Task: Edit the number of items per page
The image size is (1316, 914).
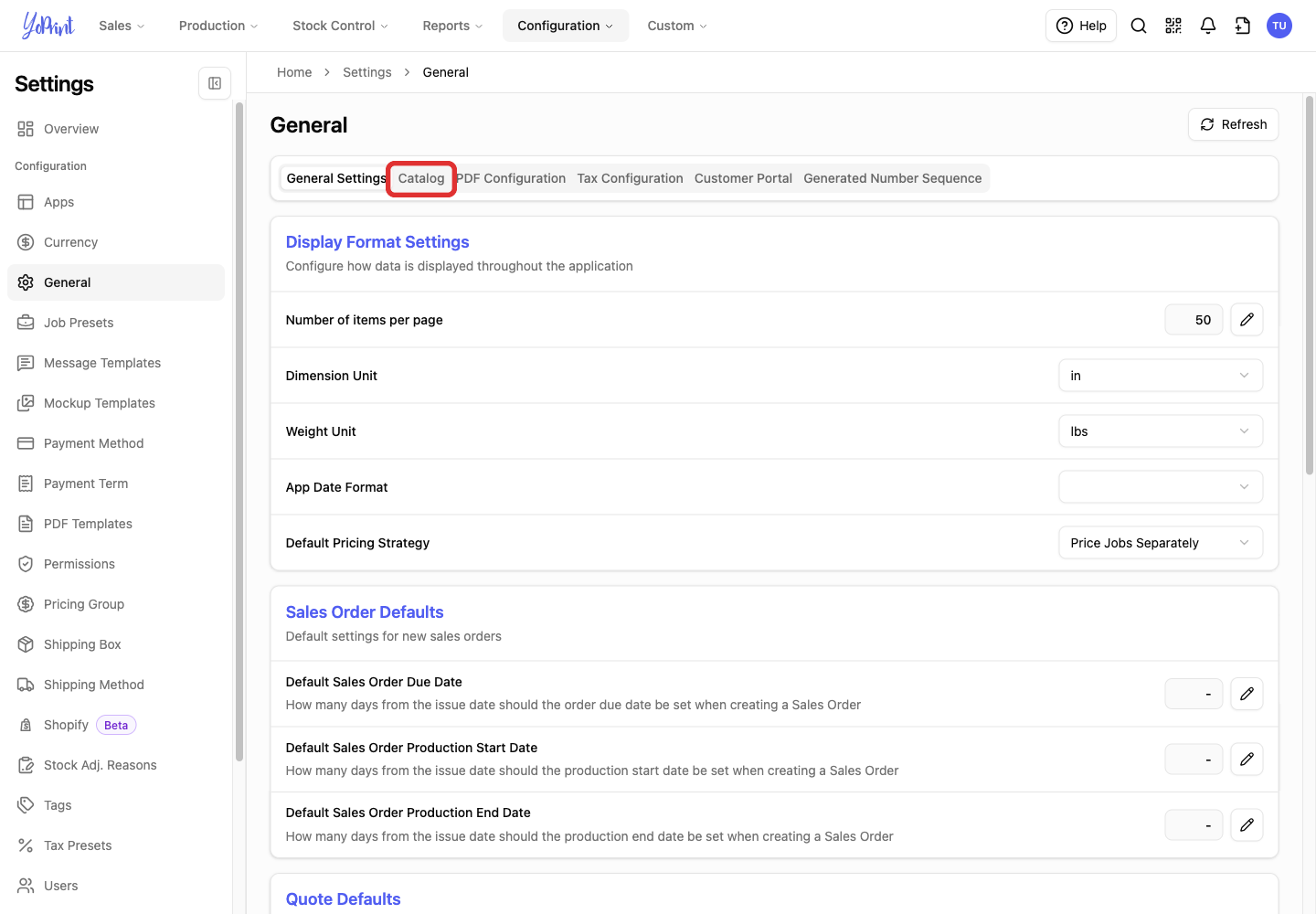Action: click(x=1247, y=320)
